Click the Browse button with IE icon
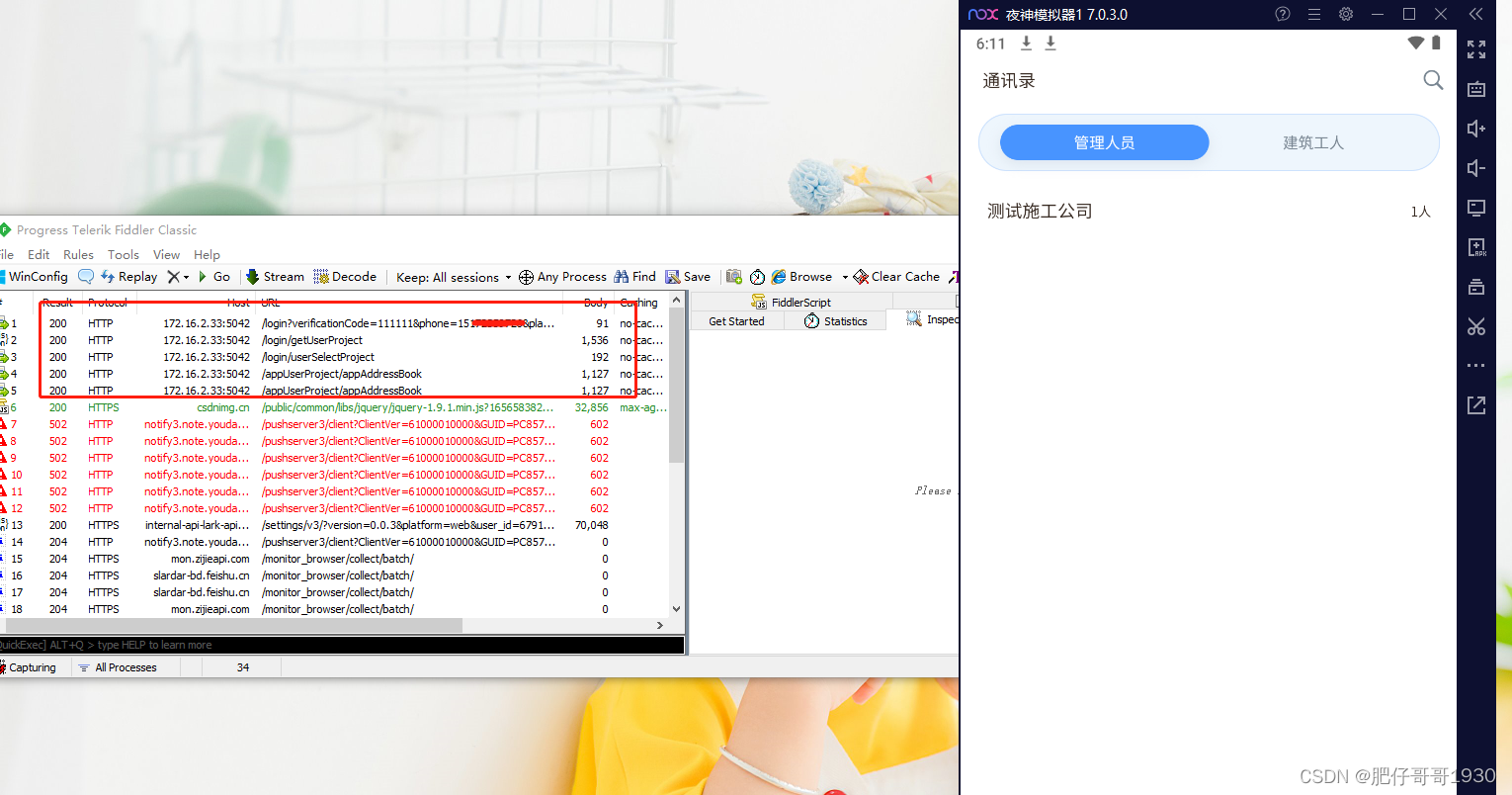This screenshot has width=1512, height=795. [801, 277]
